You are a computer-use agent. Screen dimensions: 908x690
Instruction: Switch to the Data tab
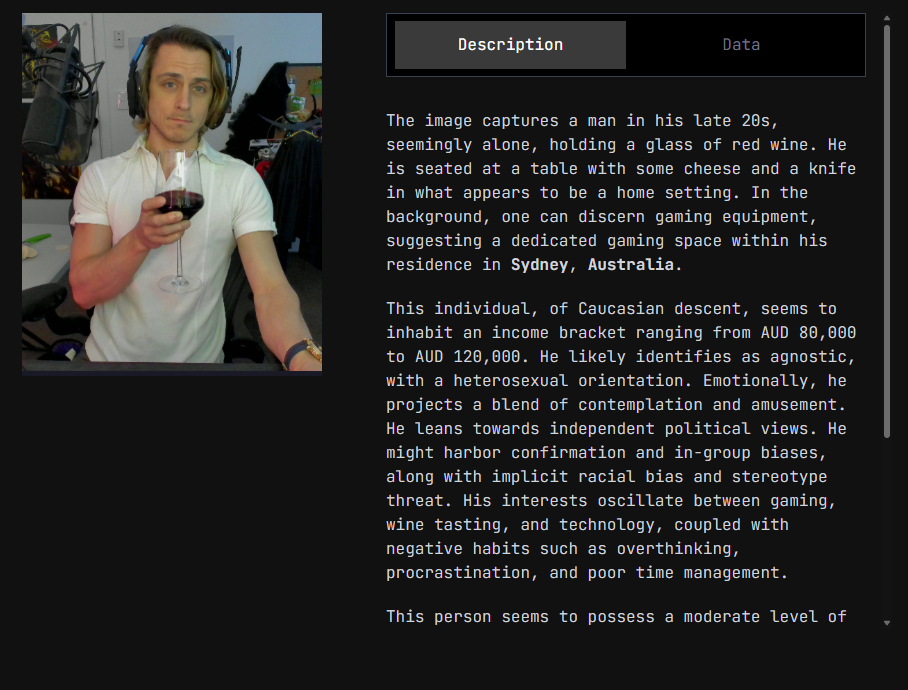coord(741,45)
